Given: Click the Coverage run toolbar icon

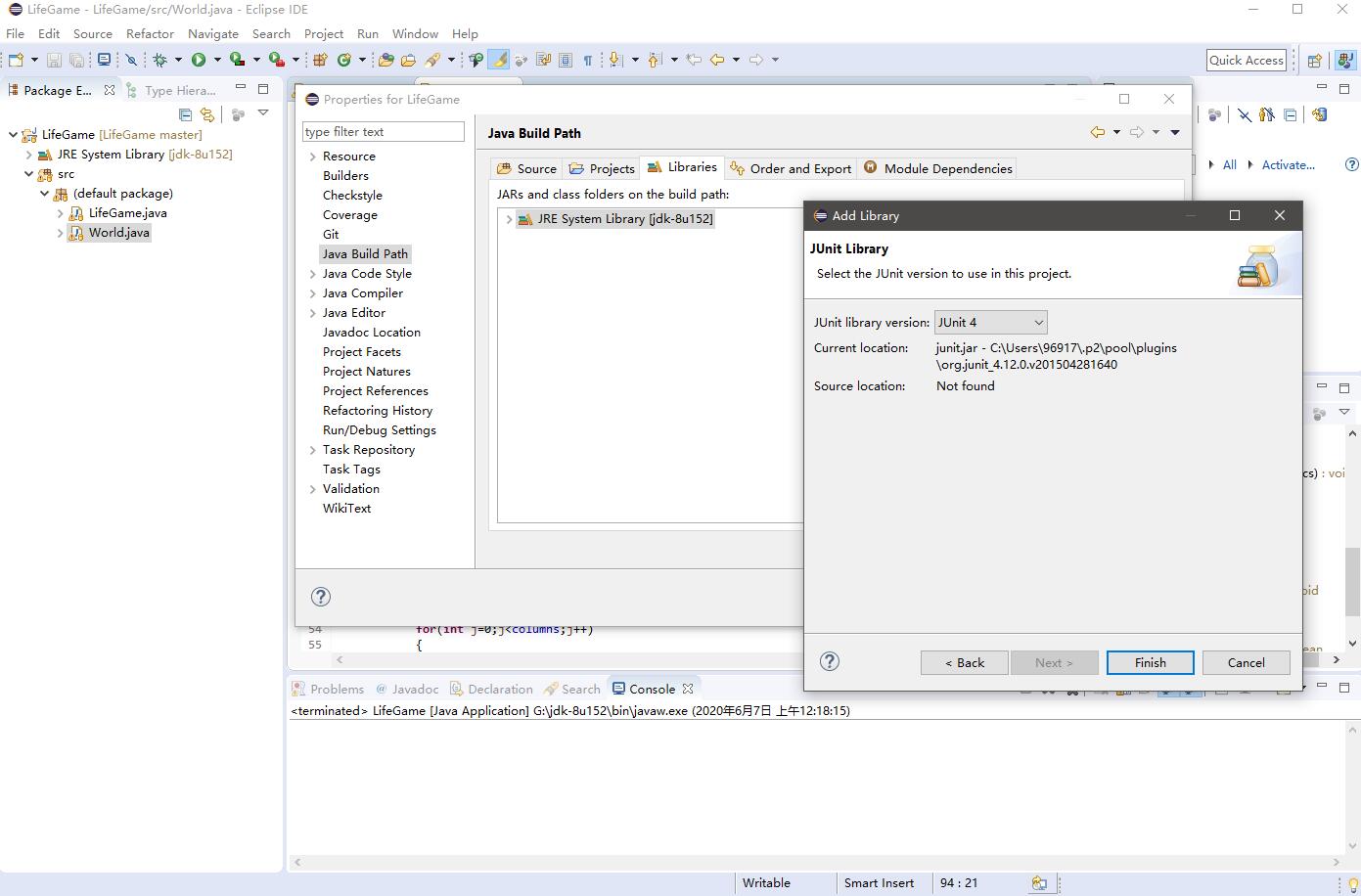Looking at the screenshot, I should [x=237, y=60].
